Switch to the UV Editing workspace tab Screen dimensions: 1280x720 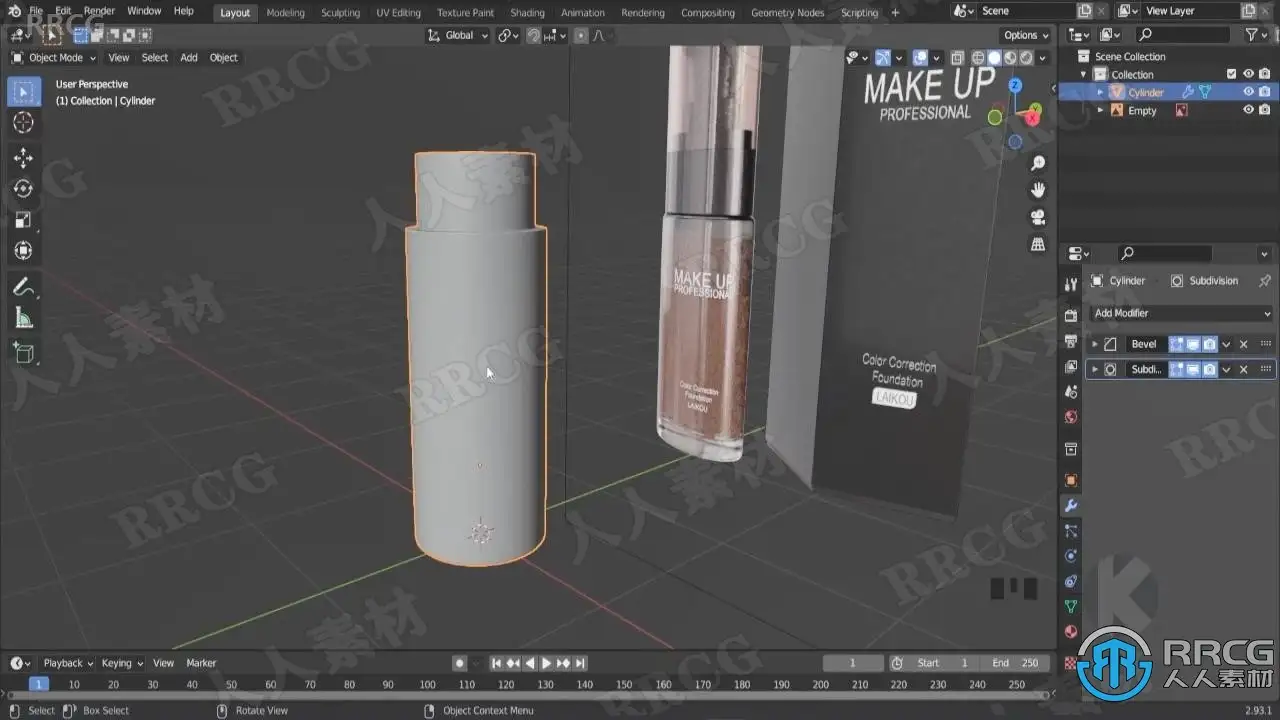(398, 13)
